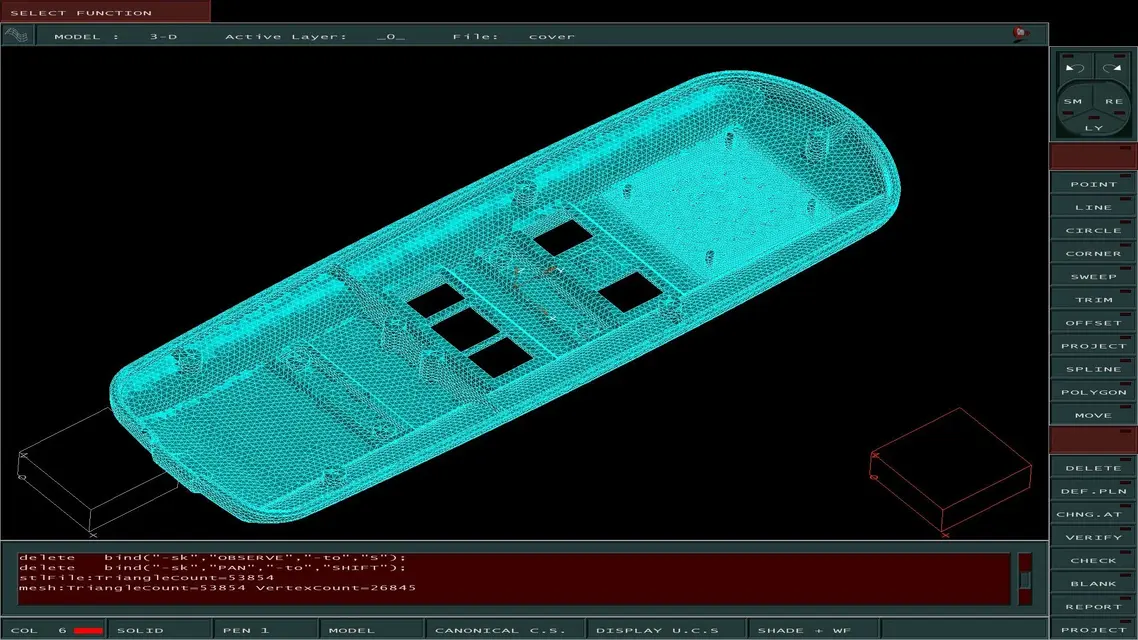Toggle the SOLID line style field

coord(160,630)
